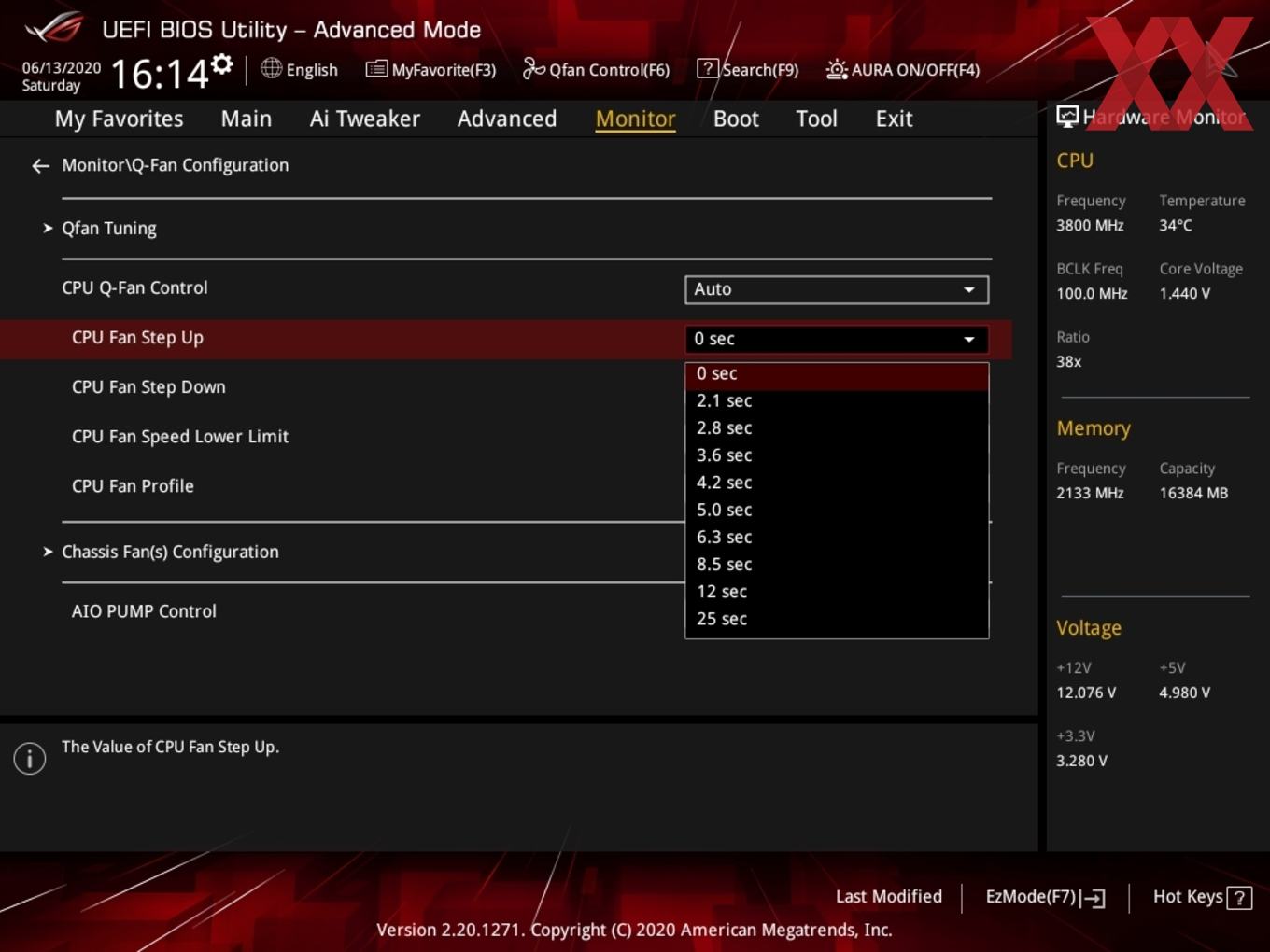Open the Advanced tab
This screenshot has width=1270, height=952.
(x=507, y=119)
